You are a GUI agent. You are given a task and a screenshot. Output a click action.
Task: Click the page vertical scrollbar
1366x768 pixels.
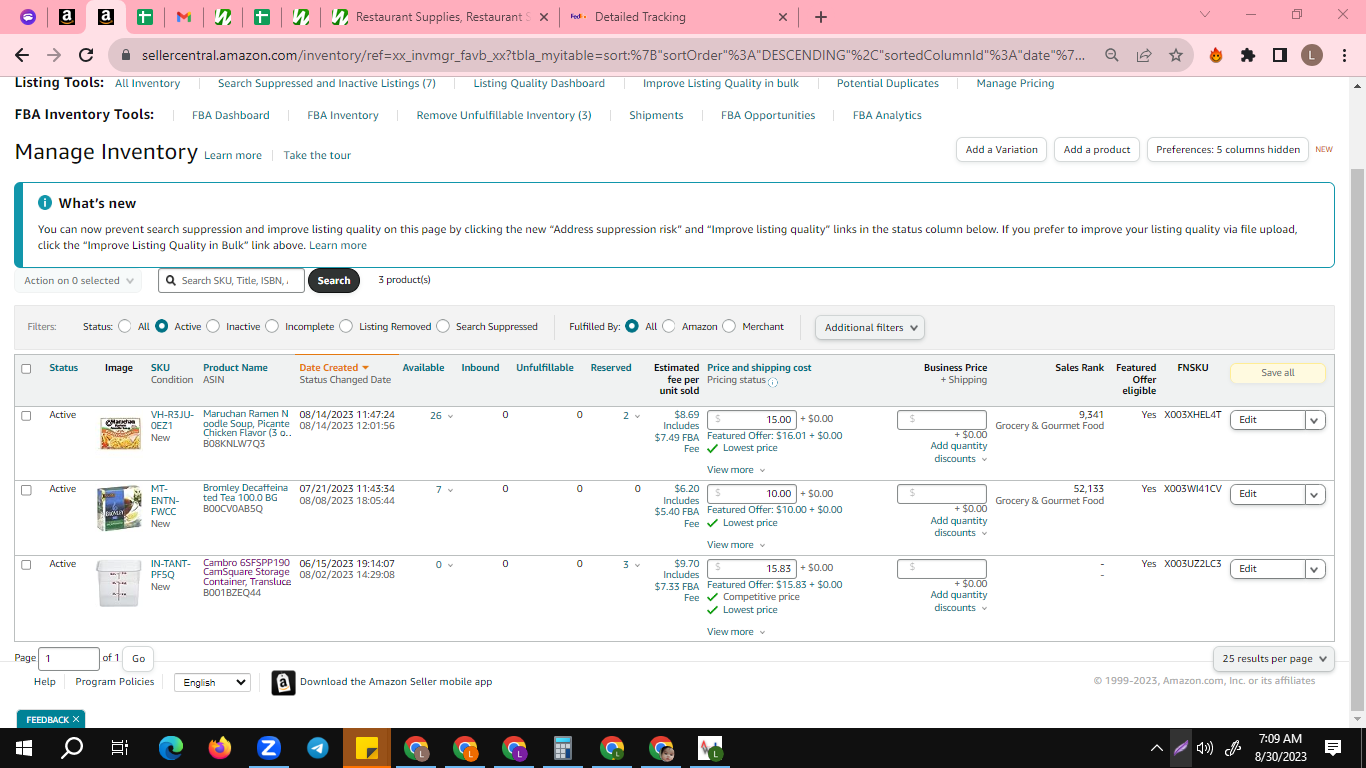pyautogui.click(x=1357, y=440)
